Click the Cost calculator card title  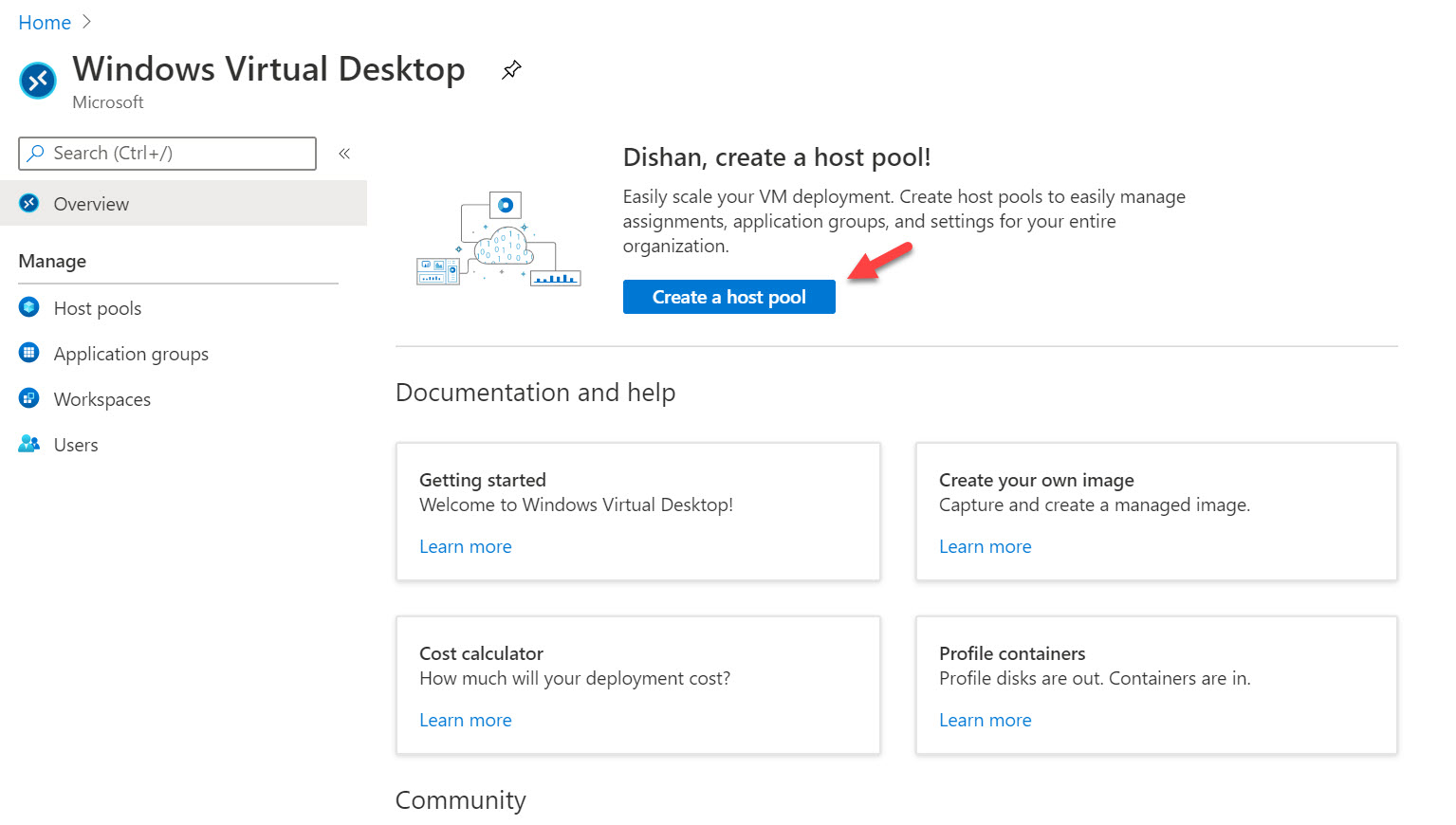point(481,653)
